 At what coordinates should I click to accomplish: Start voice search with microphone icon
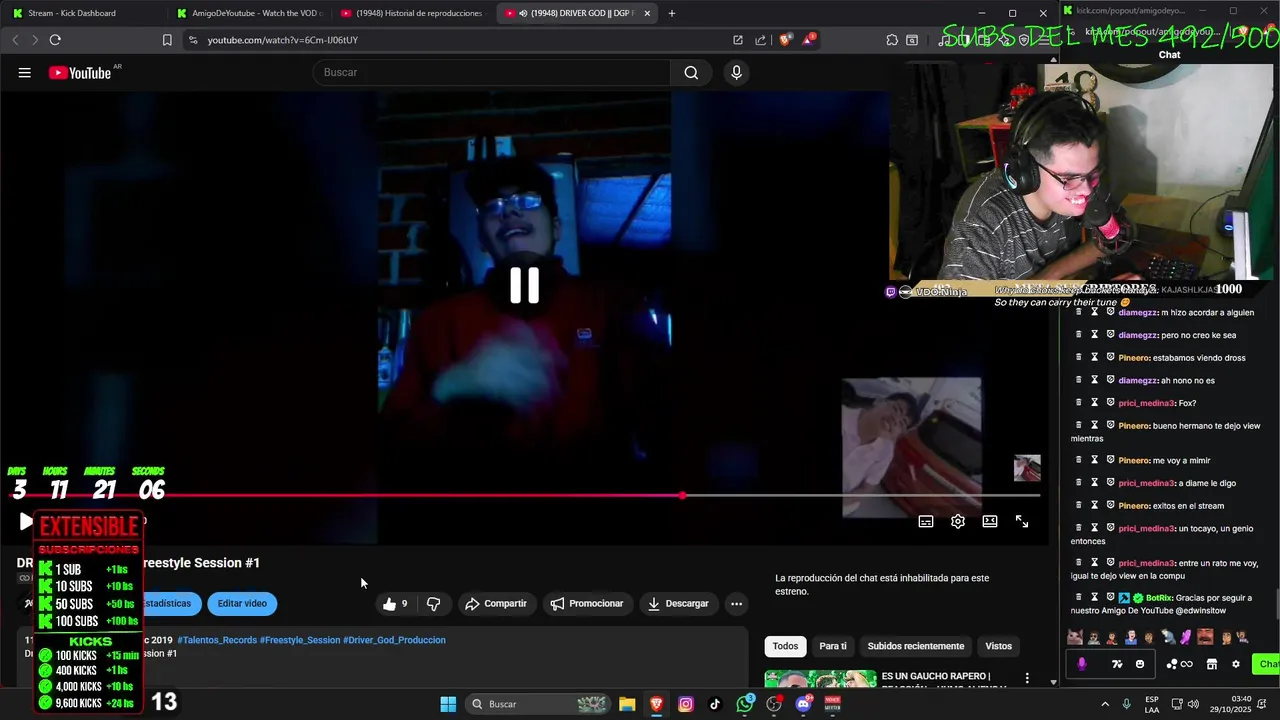tap(736, 73)
